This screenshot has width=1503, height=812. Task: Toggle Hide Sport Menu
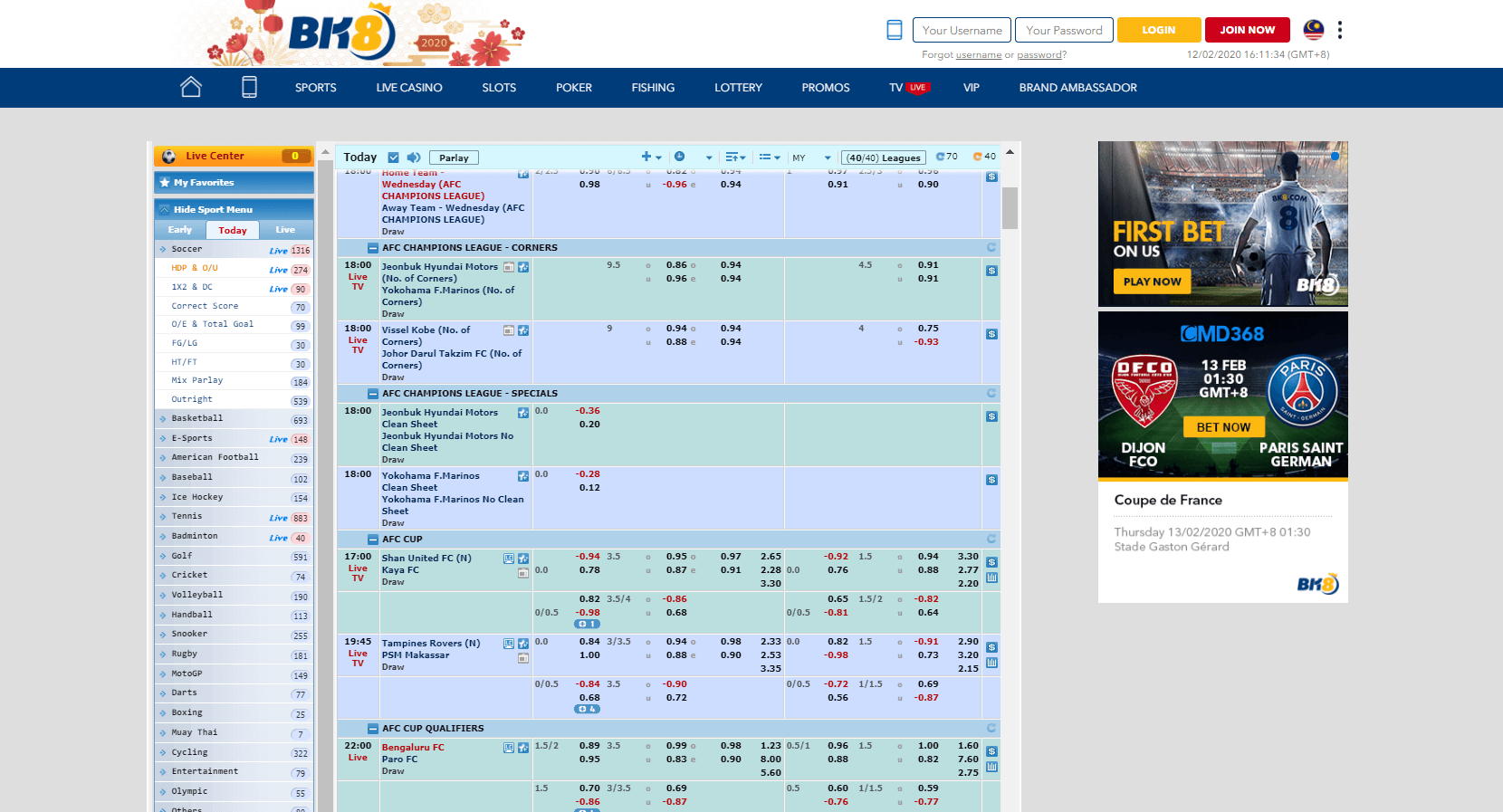click(234, 209)
